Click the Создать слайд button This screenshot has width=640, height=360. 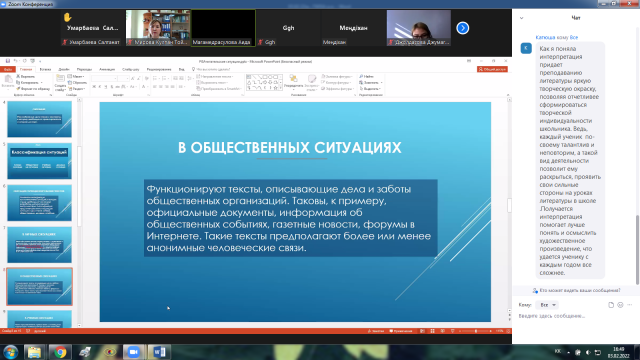pyautogui.click(x=60, y=83)
